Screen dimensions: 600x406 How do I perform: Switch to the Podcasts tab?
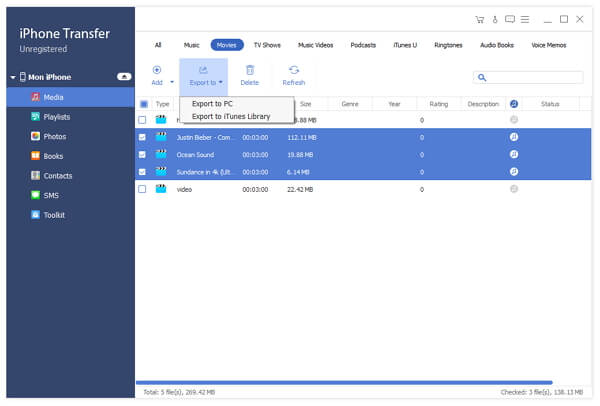(x=363, y=45)
